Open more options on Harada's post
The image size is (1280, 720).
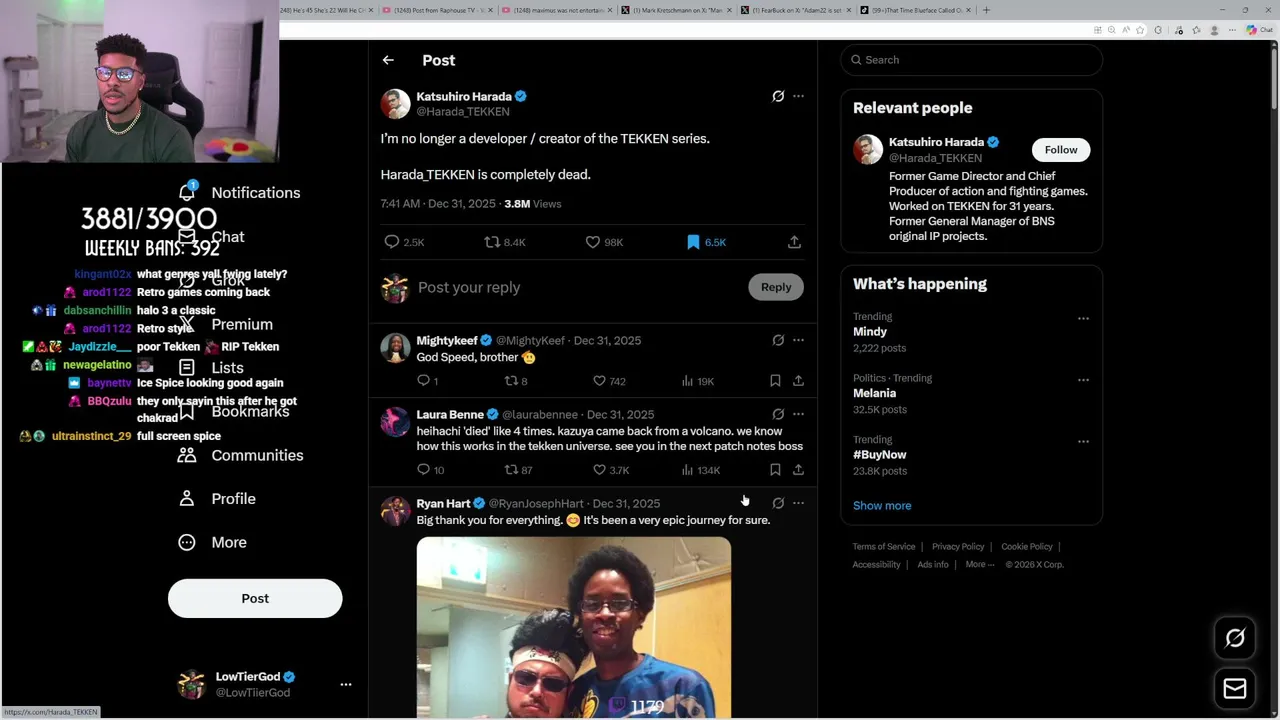coord(798,96)
